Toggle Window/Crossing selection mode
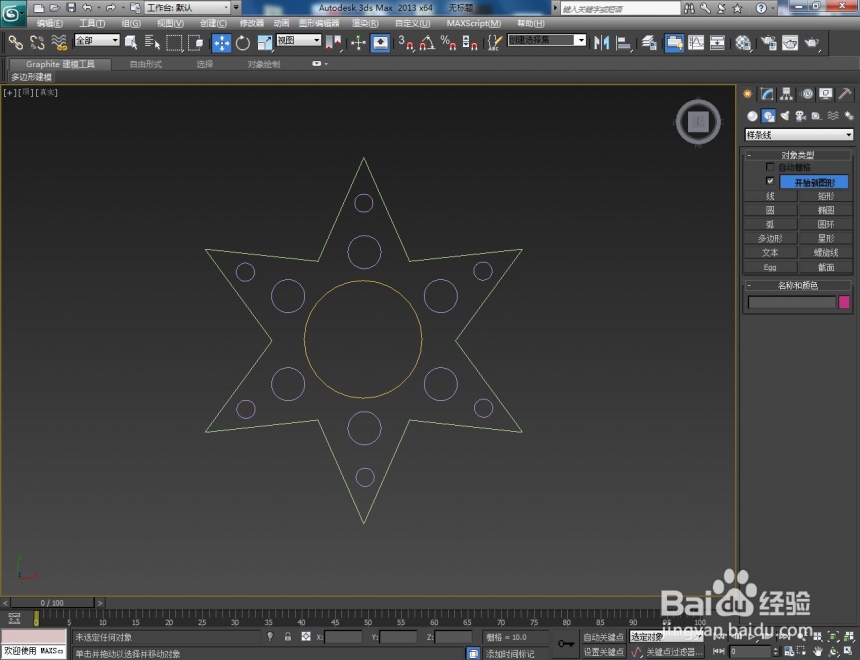This screenshot has height=660, width=860. [195, 42]
